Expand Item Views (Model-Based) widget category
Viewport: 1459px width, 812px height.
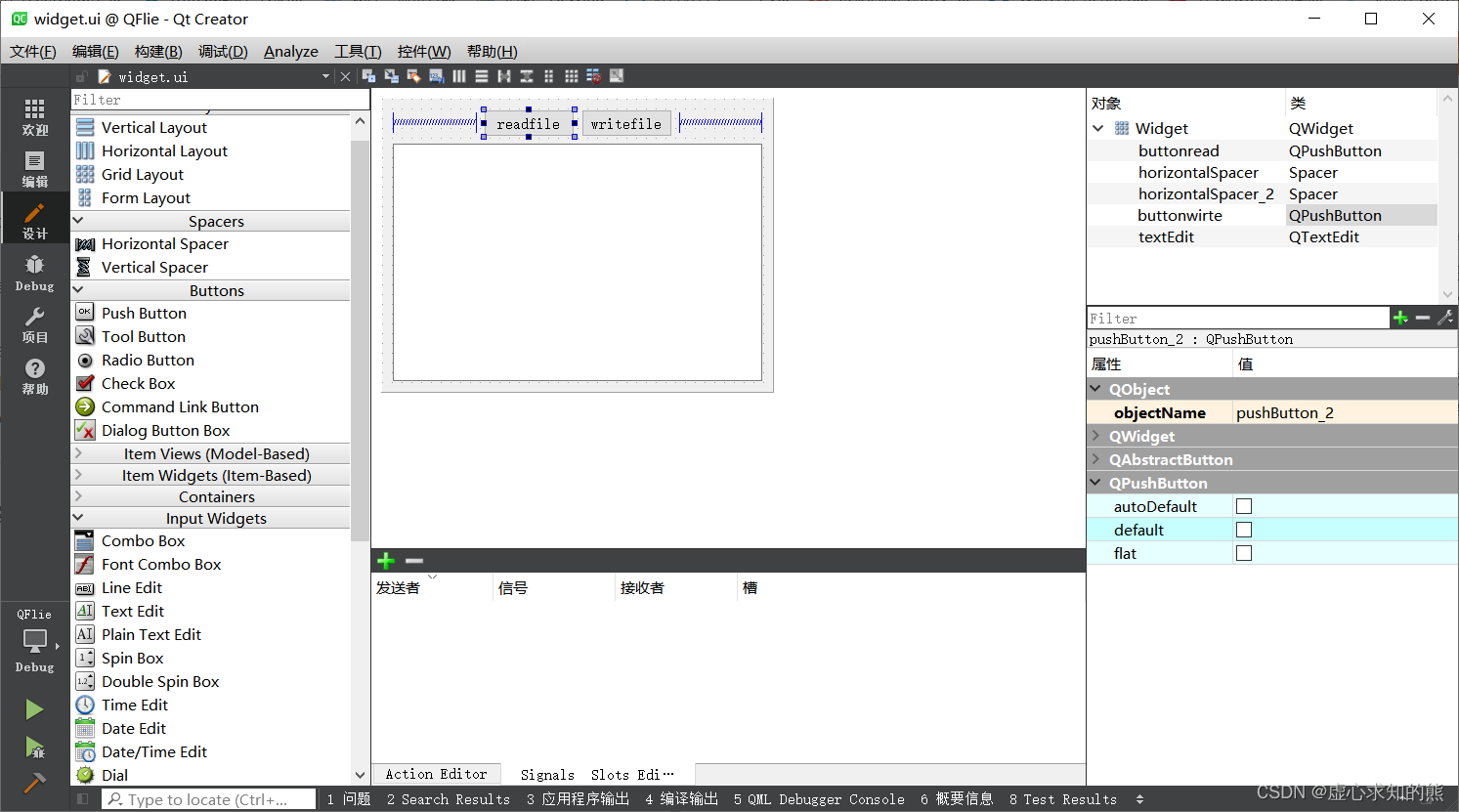pos(210,453)
